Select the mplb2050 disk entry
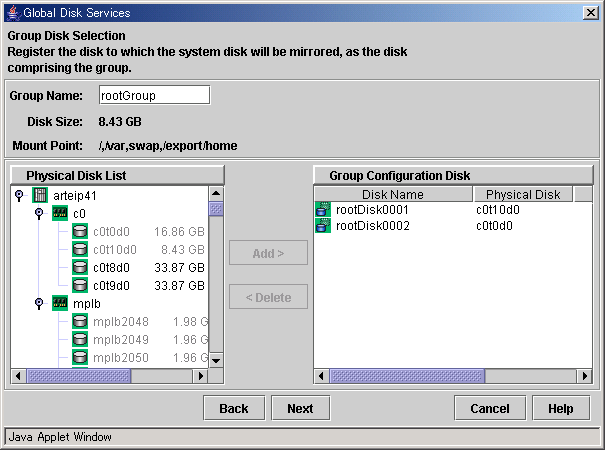This screenshot has height=450, width=605. point(121,358)
